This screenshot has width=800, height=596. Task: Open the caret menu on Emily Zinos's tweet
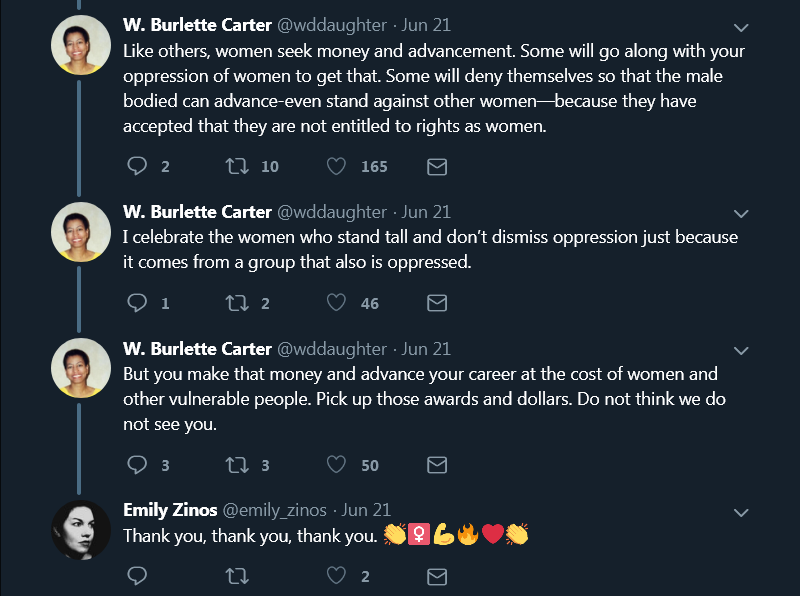click(x=741, y=512)
